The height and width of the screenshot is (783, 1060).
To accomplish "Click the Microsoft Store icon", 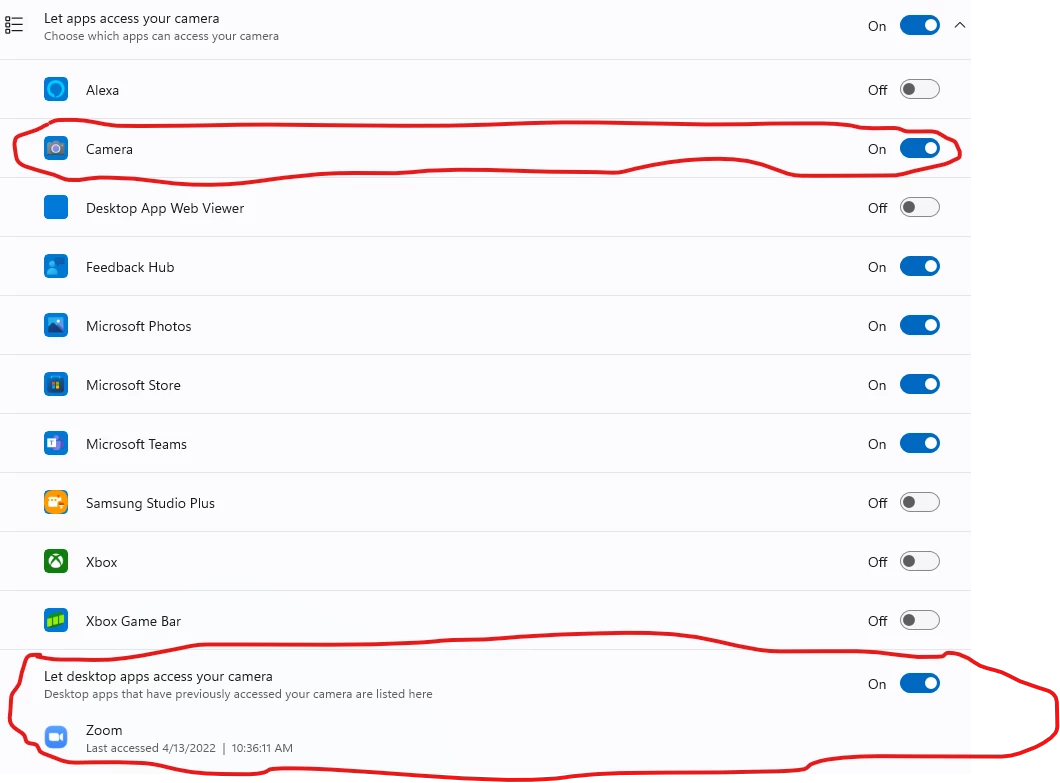I will tap(56, 384).
